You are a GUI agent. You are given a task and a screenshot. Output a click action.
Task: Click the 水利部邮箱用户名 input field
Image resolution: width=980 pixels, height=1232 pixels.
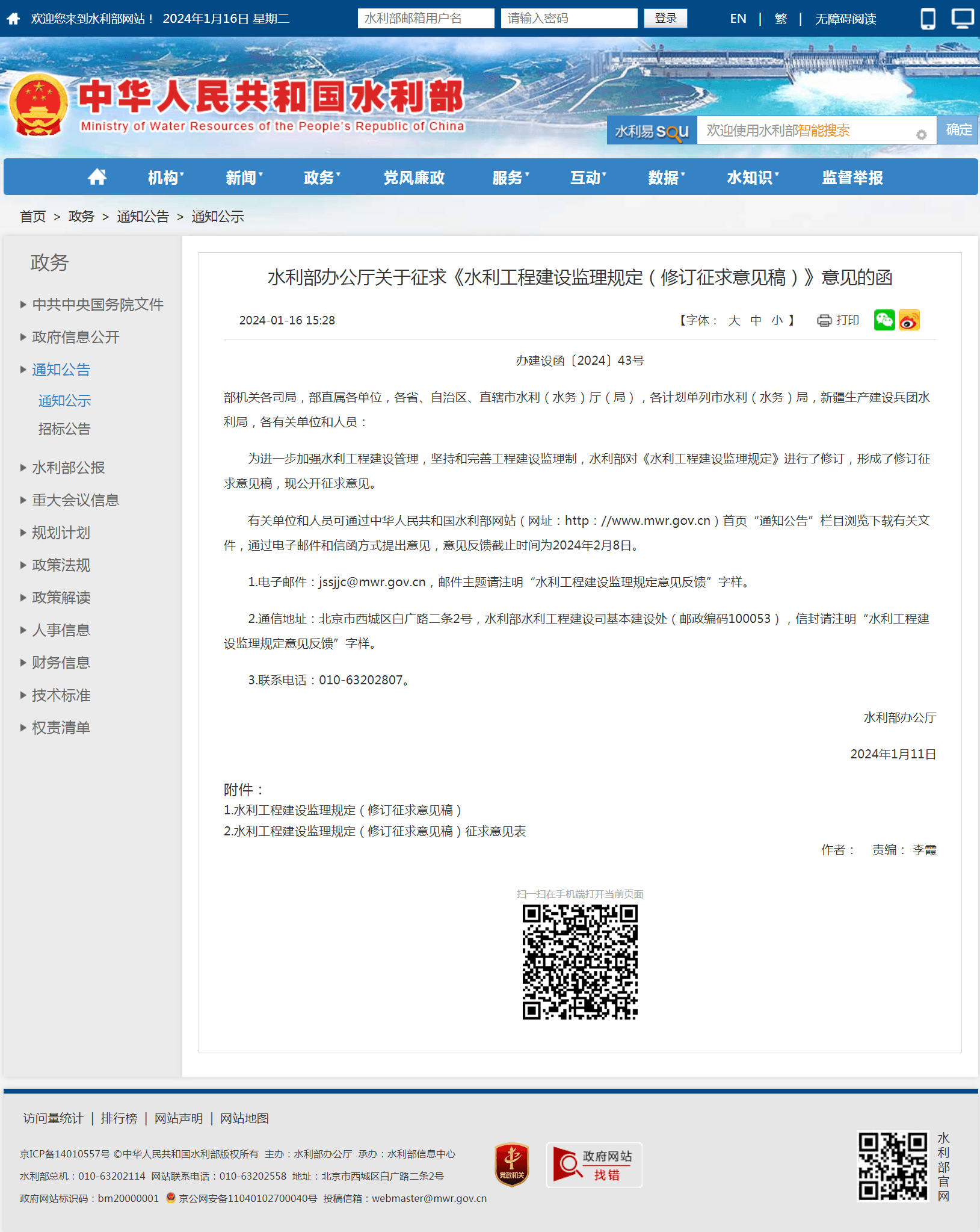coord(425,19)
